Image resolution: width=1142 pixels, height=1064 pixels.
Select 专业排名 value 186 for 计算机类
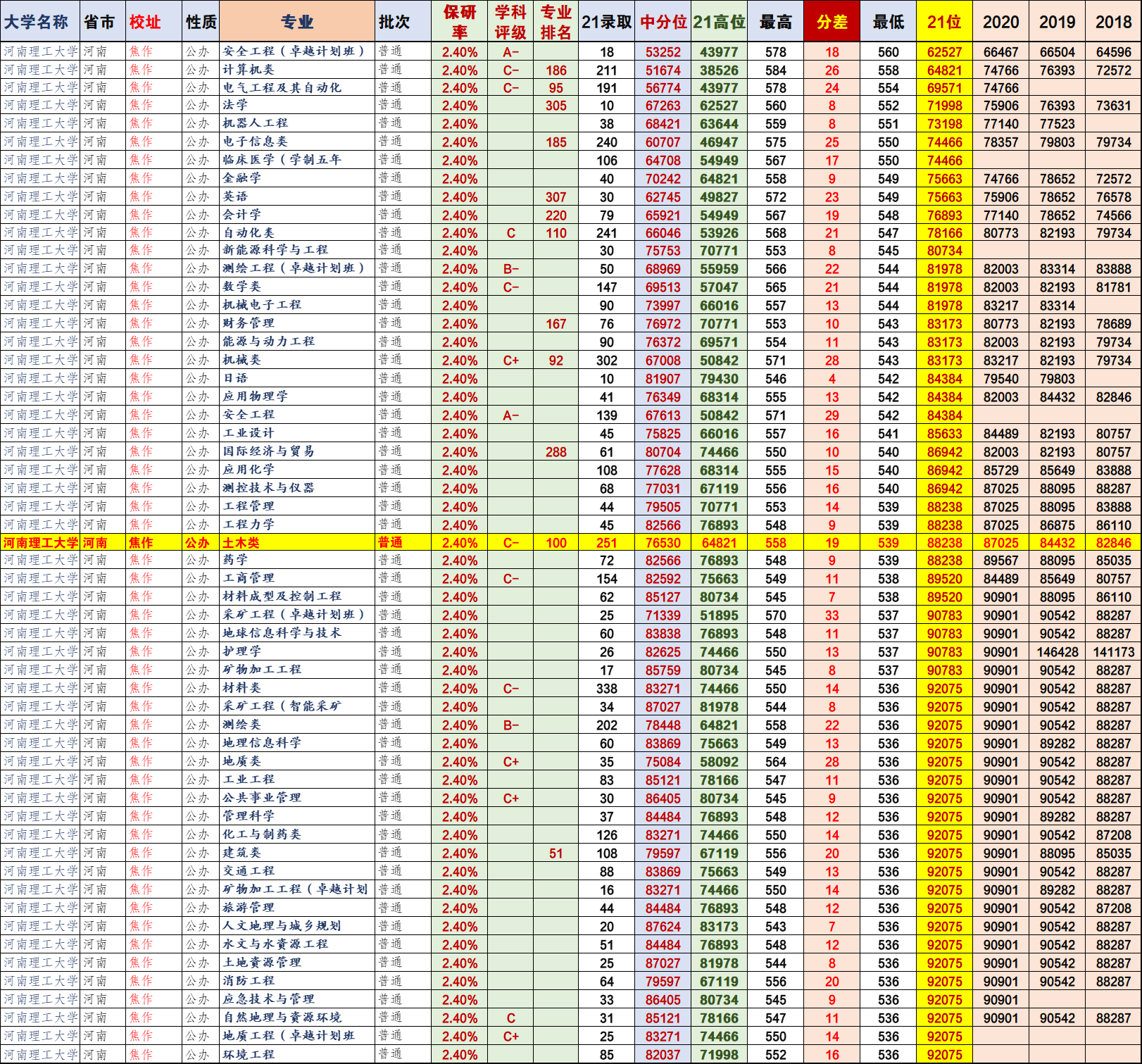pyautogui.click(x=556, y=70)
